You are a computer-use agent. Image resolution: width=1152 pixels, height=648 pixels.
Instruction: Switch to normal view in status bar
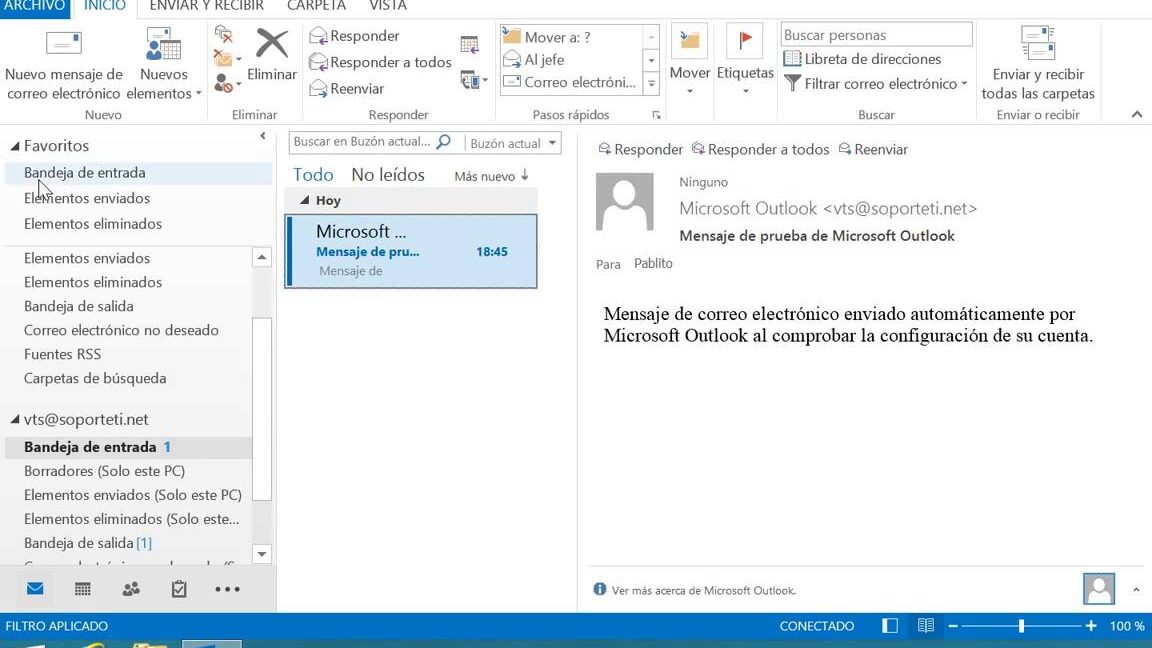890,626
